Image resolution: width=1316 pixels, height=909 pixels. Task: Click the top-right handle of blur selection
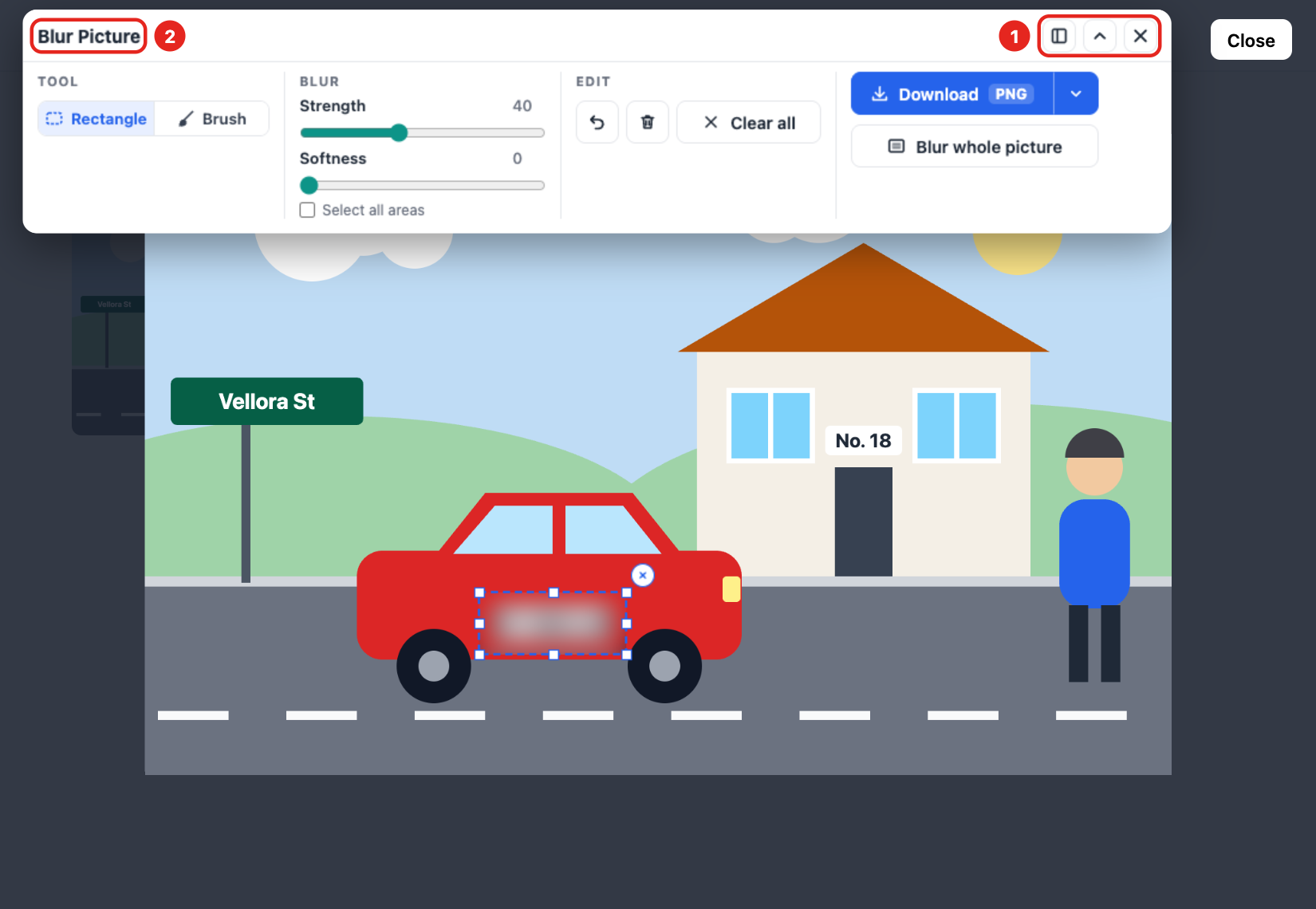coord(627,592)
